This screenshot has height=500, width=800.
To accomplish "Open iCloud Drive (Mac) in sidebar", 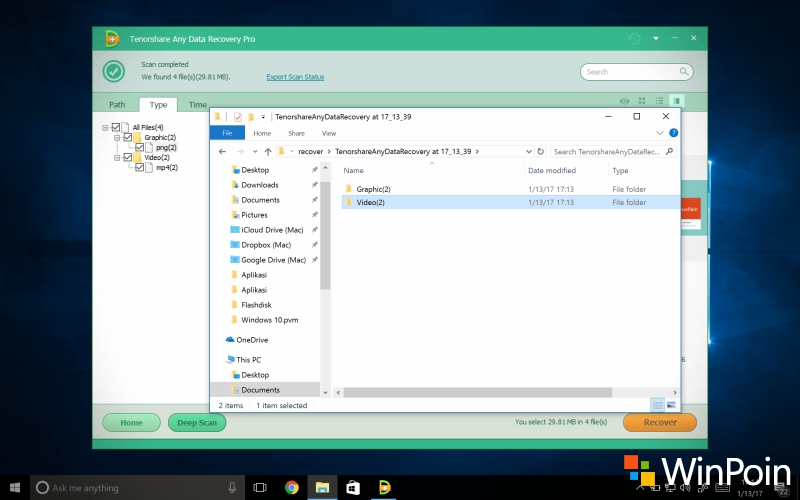I will pos(272,230).
